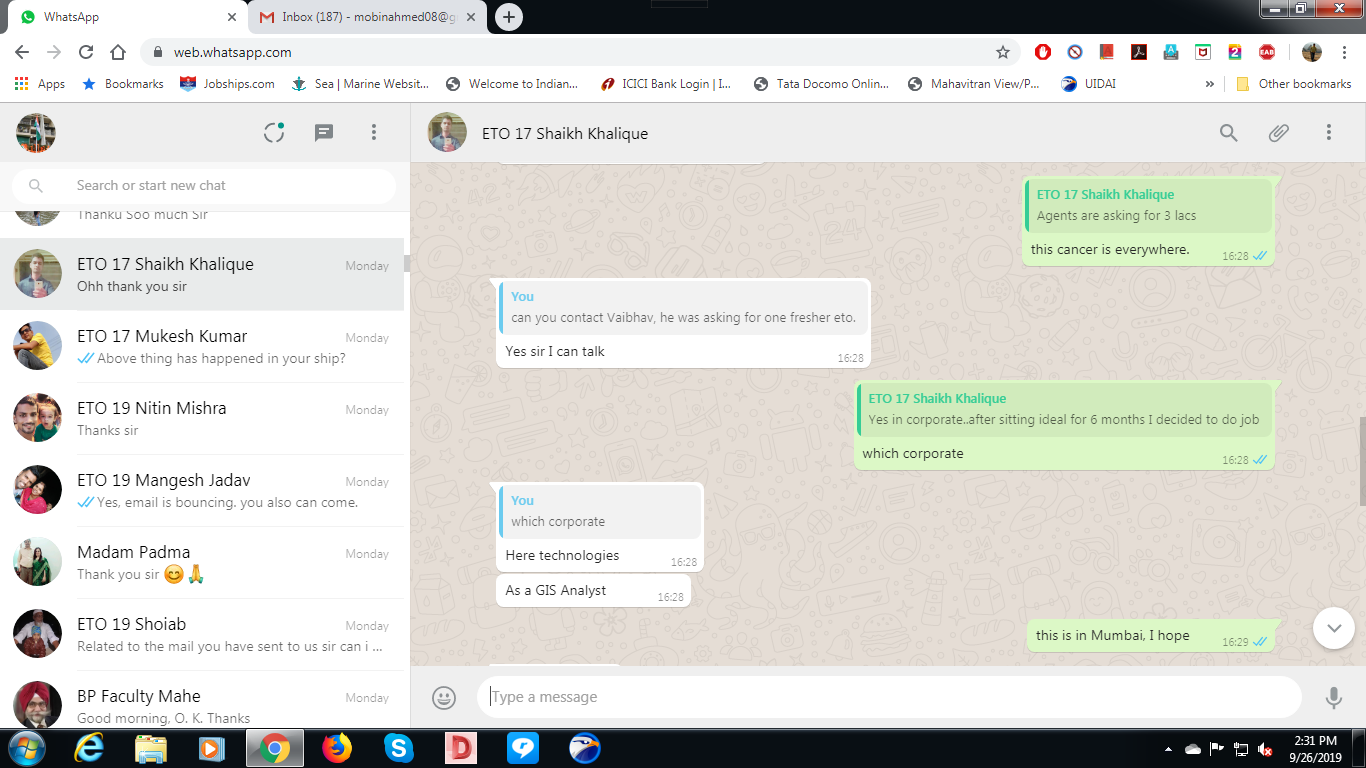Bookmark this page with the star icon
This screenshot has height=768, width=1366.
pos(1002,52)
